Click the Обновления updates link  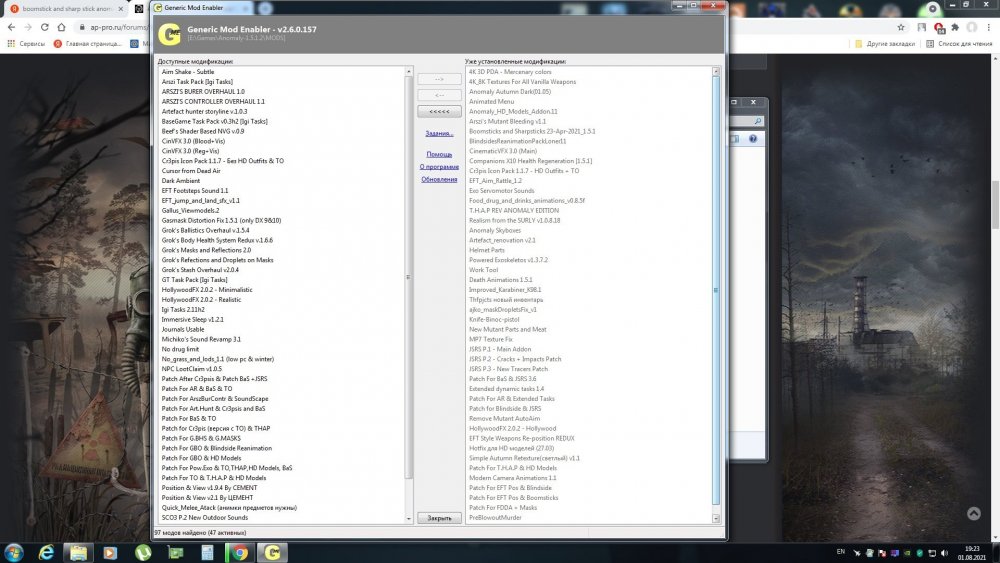tap(439, 179)
